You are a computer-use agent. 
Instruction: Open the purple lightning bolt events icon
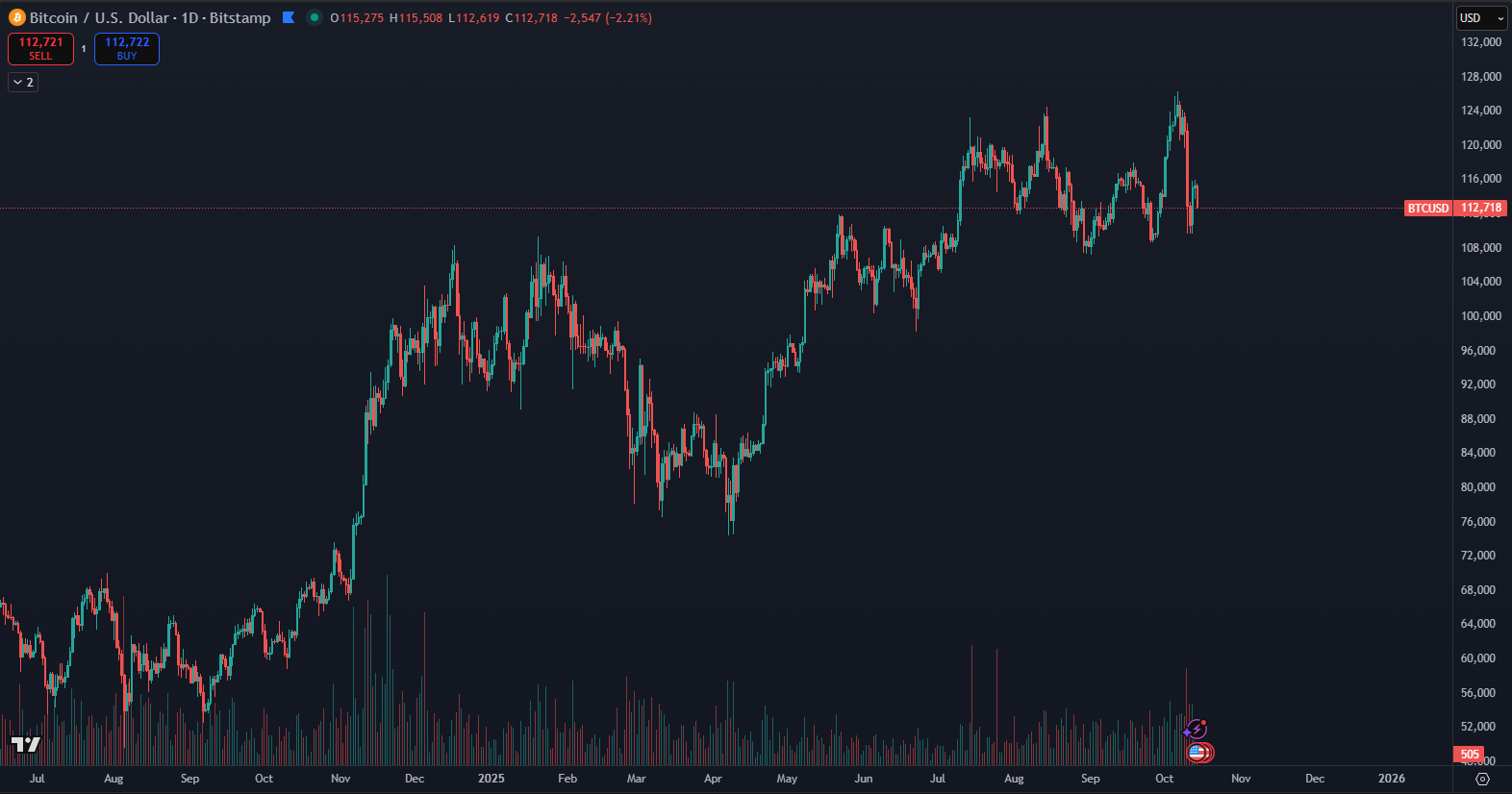1196,730
